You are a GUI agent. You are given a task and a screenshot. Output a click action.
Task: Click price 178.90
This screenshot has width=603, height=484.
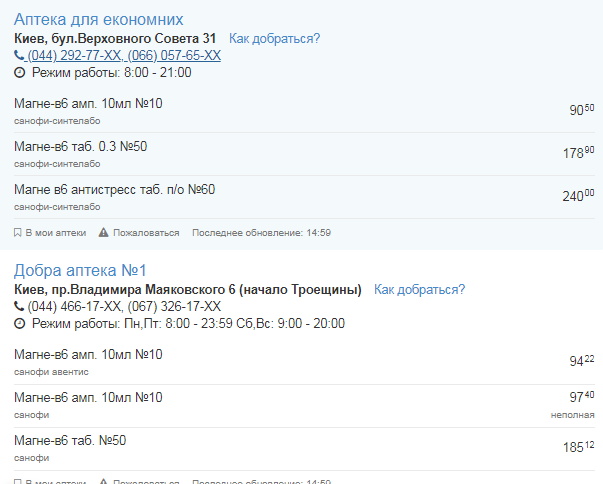coord(578,153)
